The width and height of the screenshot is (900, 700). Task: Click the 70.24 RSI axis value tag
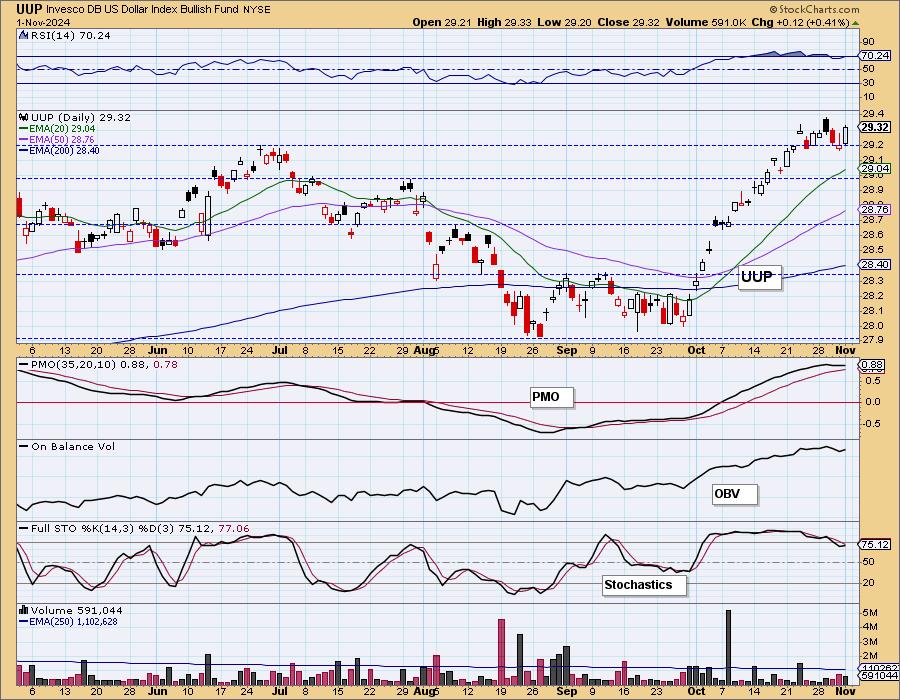(876, 56)
